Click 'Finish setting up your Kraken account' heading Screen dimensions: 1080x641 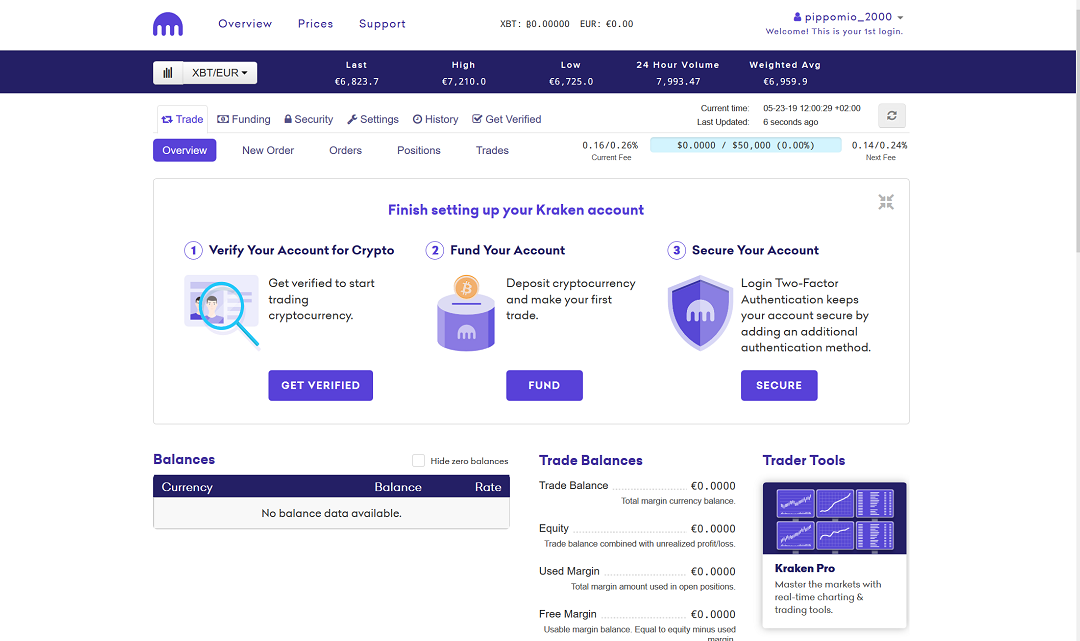516,210
